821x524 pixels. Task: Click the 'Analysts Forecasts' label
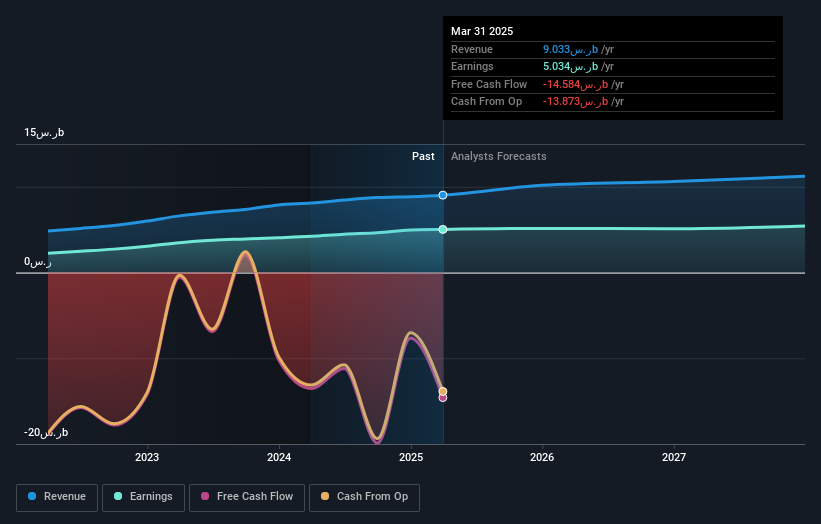click(x=498, y=157)
